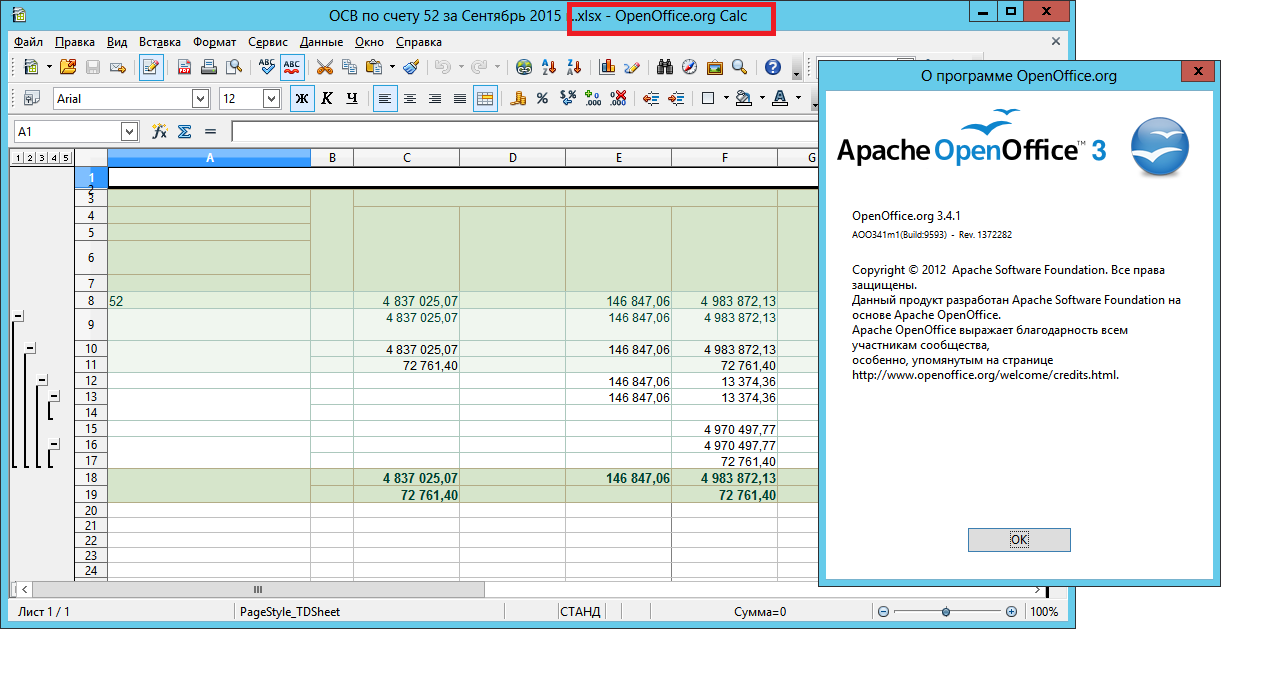Open the Name Box dropdown arrow
This screenshot has height=676, width=1278.
[129, 131]
